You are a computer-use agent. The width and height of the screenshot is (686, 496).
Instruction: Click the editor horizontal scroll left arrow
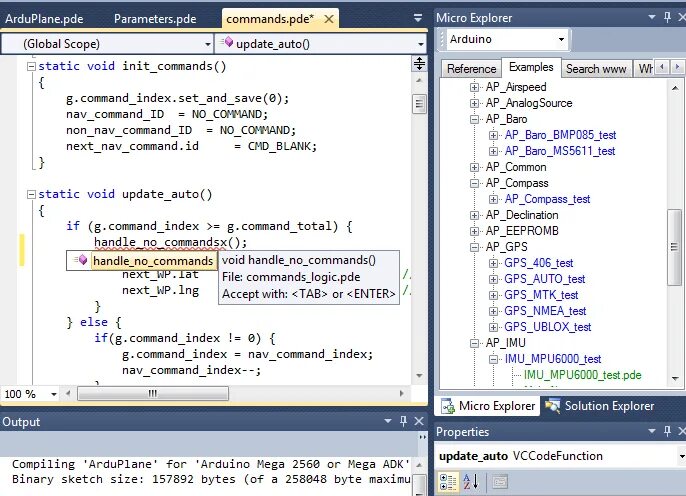click(68, 394)
